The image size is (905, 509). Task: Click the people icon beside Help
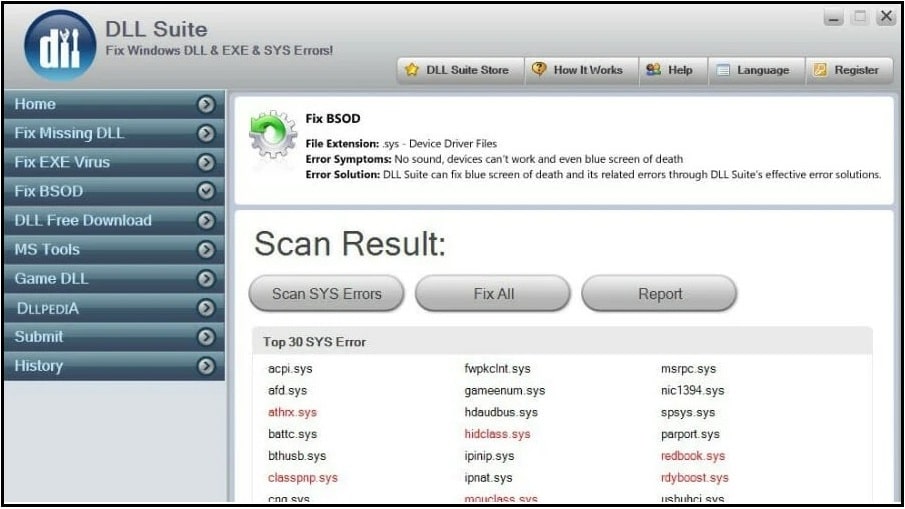[653, 70]
